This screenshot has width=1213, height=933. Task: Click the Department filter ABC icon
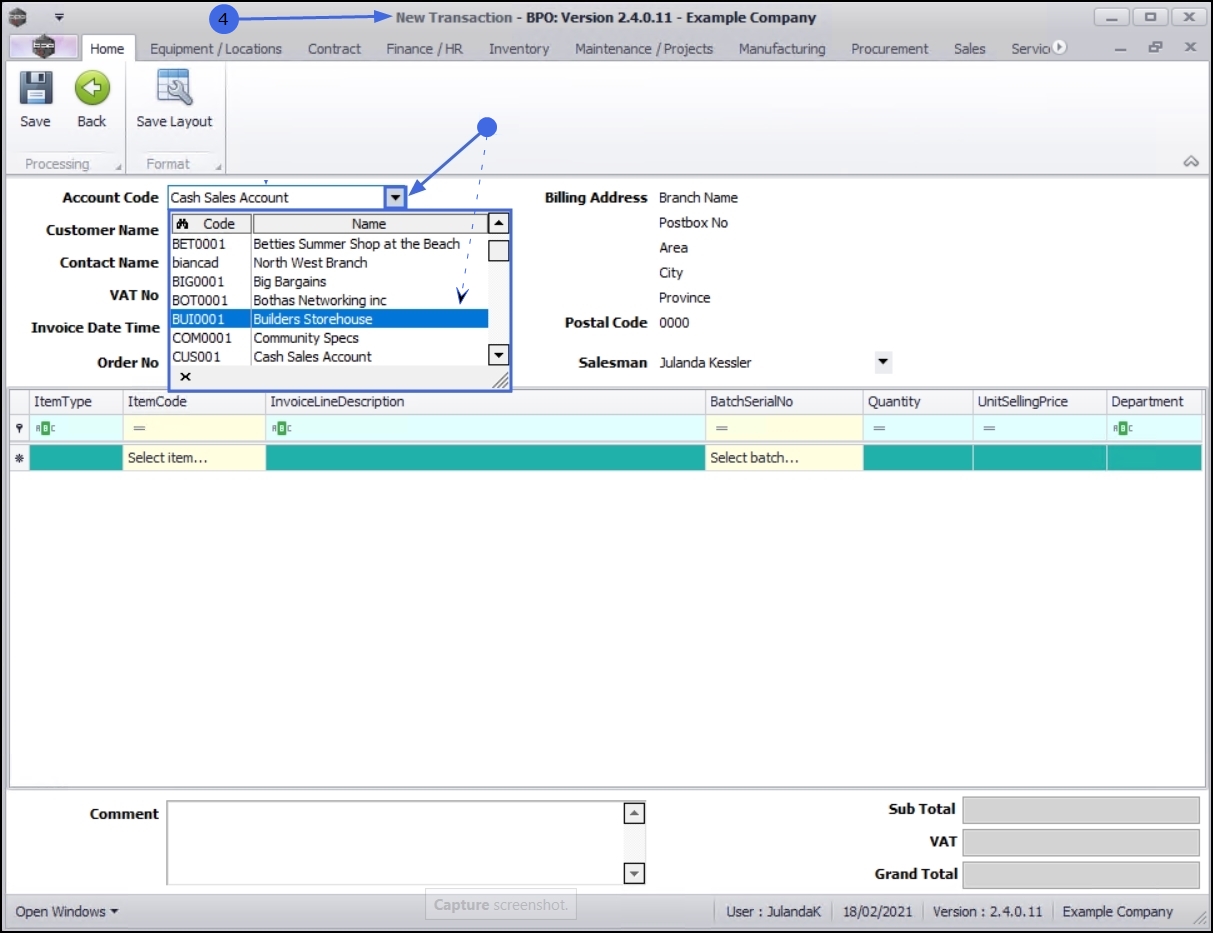click(1121, 428)
